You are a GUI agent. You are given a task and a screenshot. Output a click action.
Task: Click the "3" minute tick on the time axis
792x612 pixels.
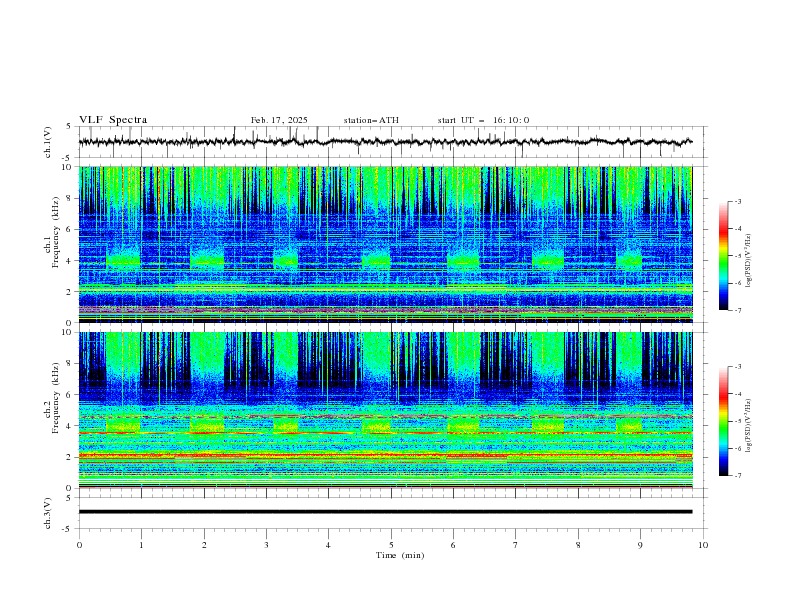(266, 545)
